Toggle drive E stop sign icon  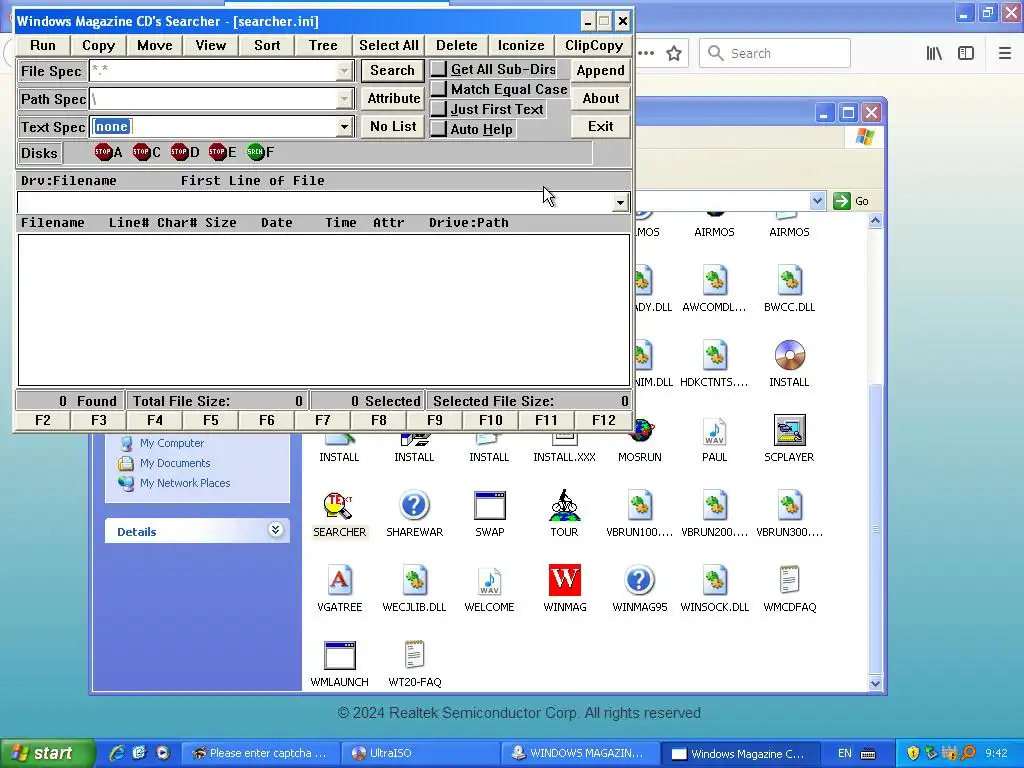point(217,152)
